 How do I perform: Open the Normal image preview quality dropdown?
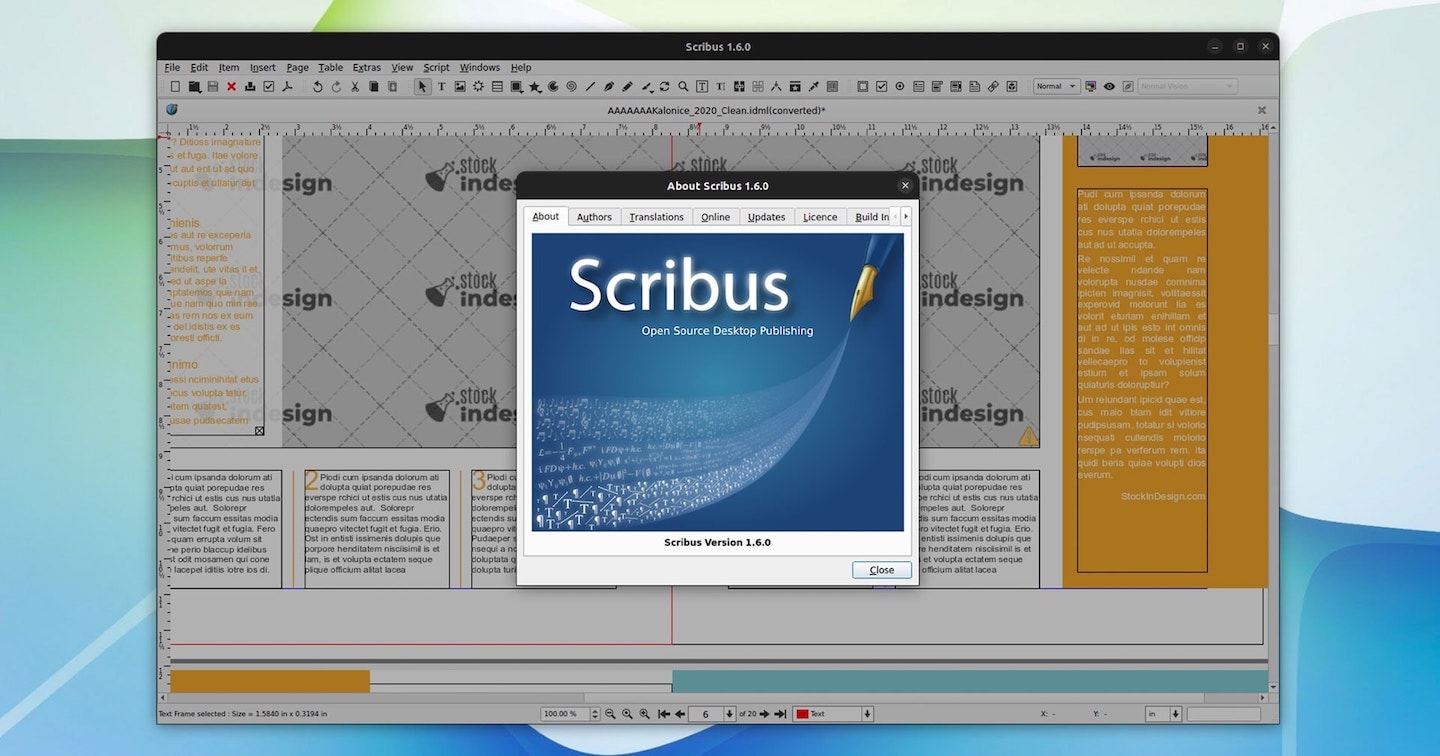tap(1057, 87)
